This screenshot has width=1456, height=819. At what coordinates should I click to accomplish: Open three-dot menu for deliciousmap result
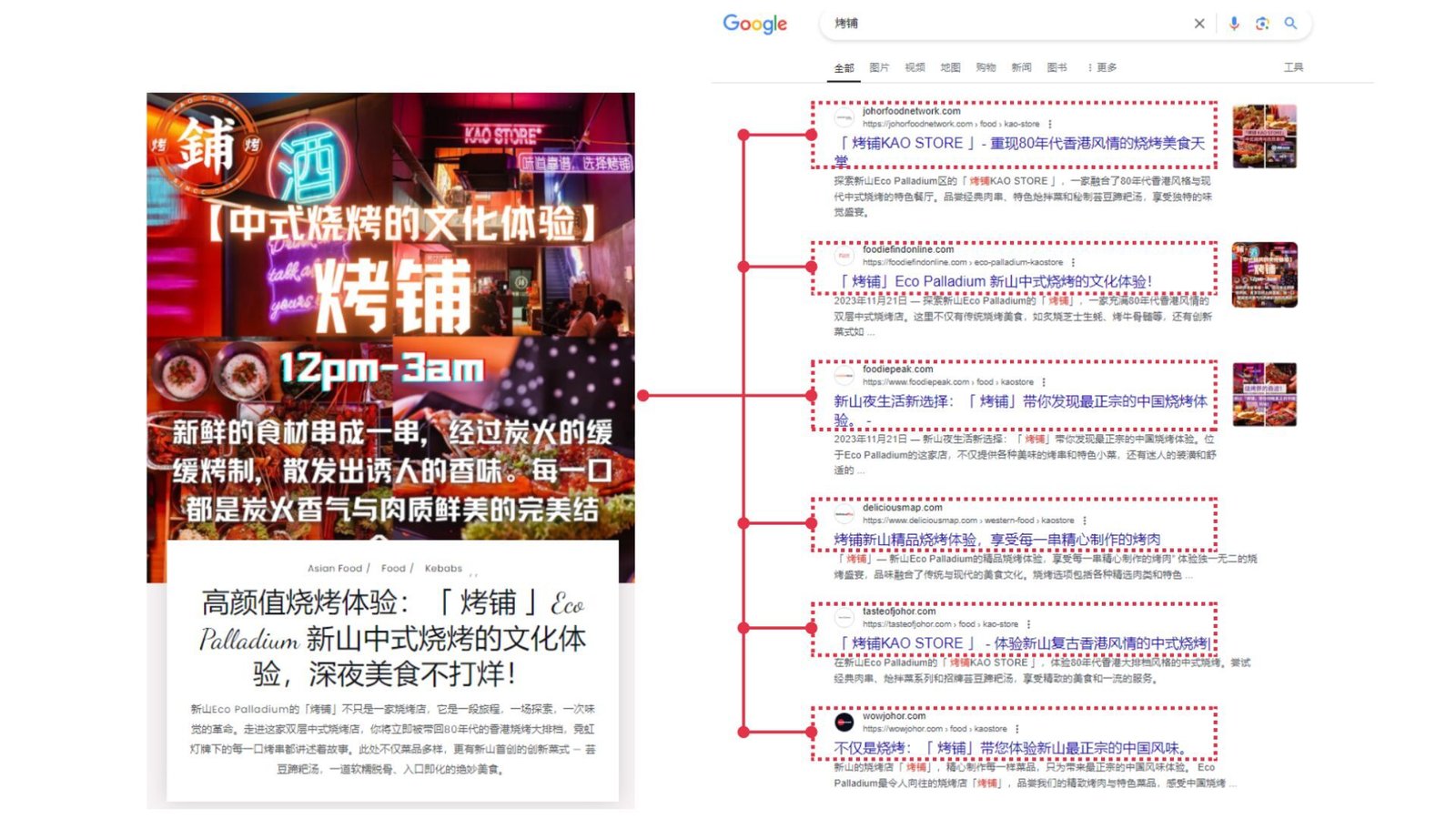click(x=1085, y=521)
